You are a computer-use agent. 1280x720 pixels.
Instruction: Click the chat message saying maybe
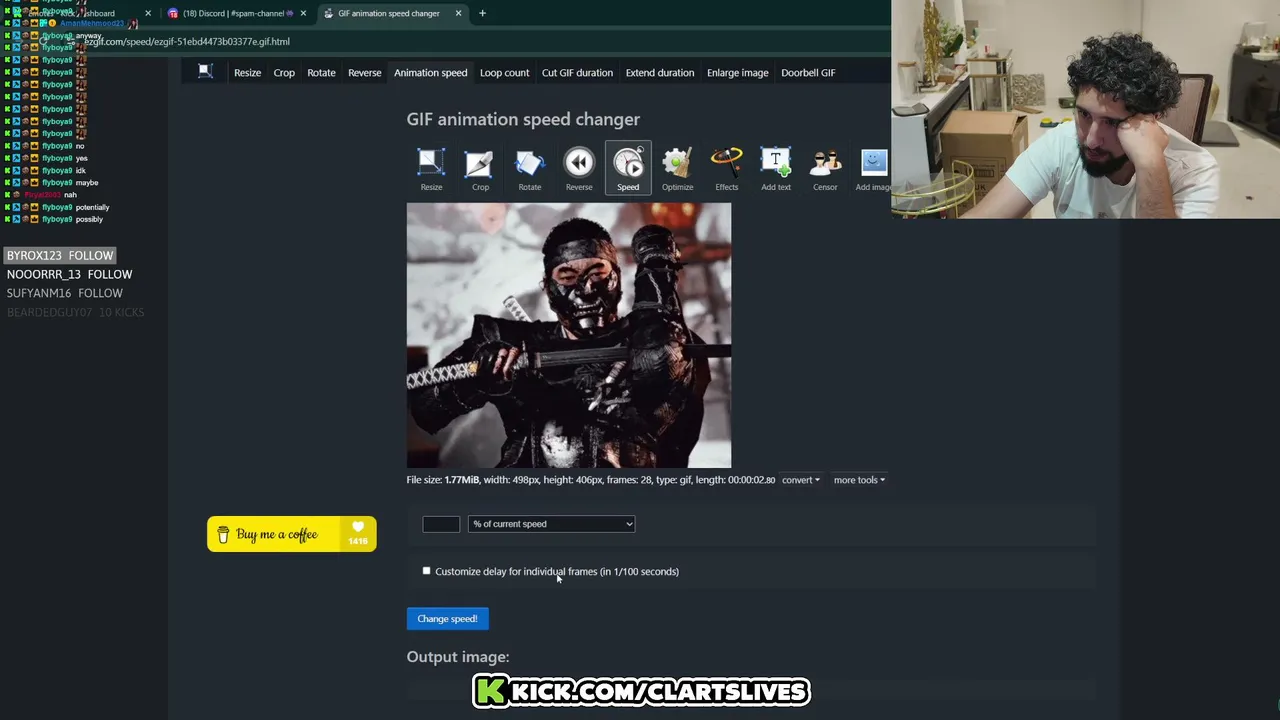pos(87,183)
